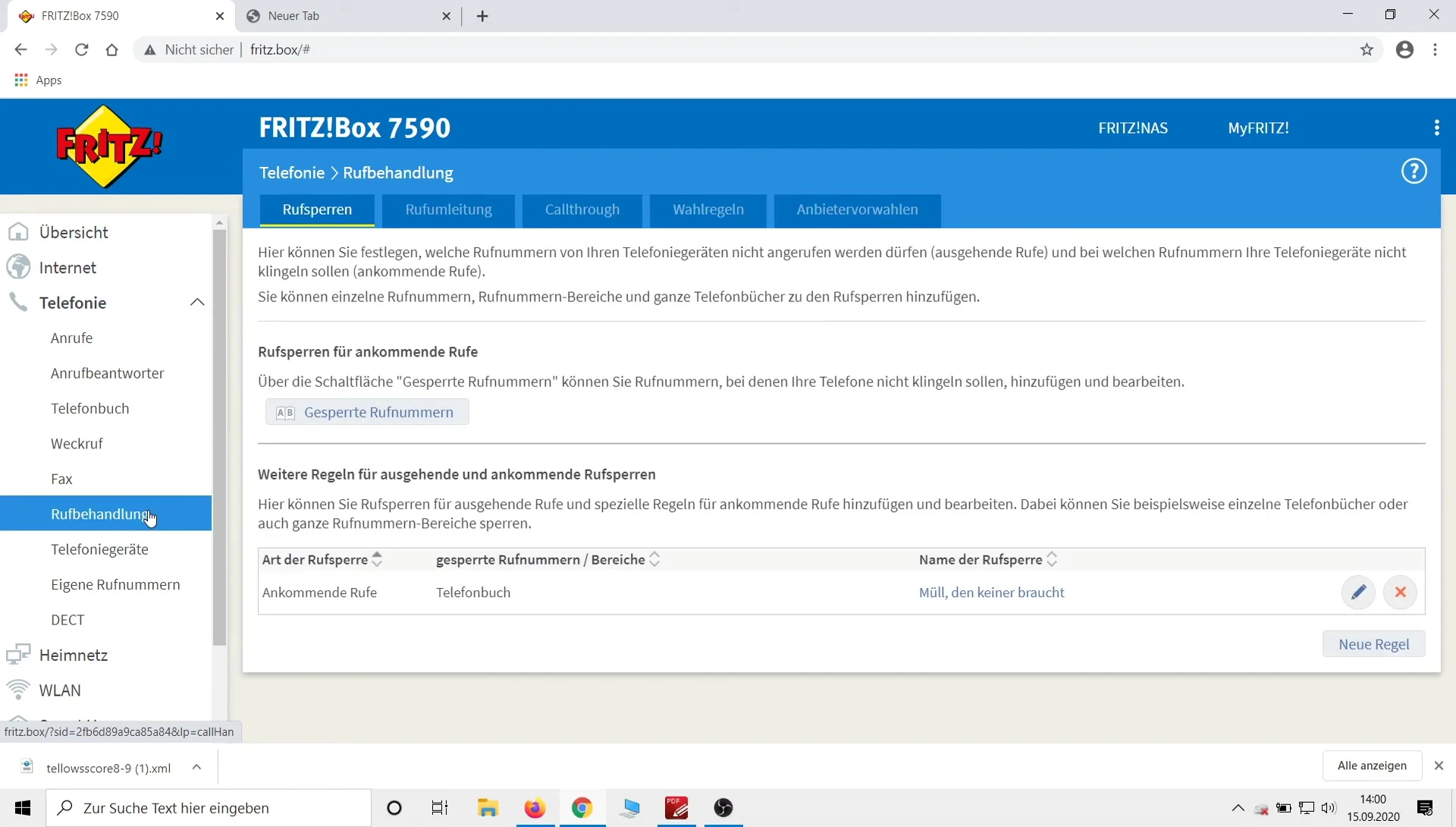This screenshot has height=827, width=1456.
Task: Switch to the Anbietervorwahlen tab
Action: tap(857, 210)
